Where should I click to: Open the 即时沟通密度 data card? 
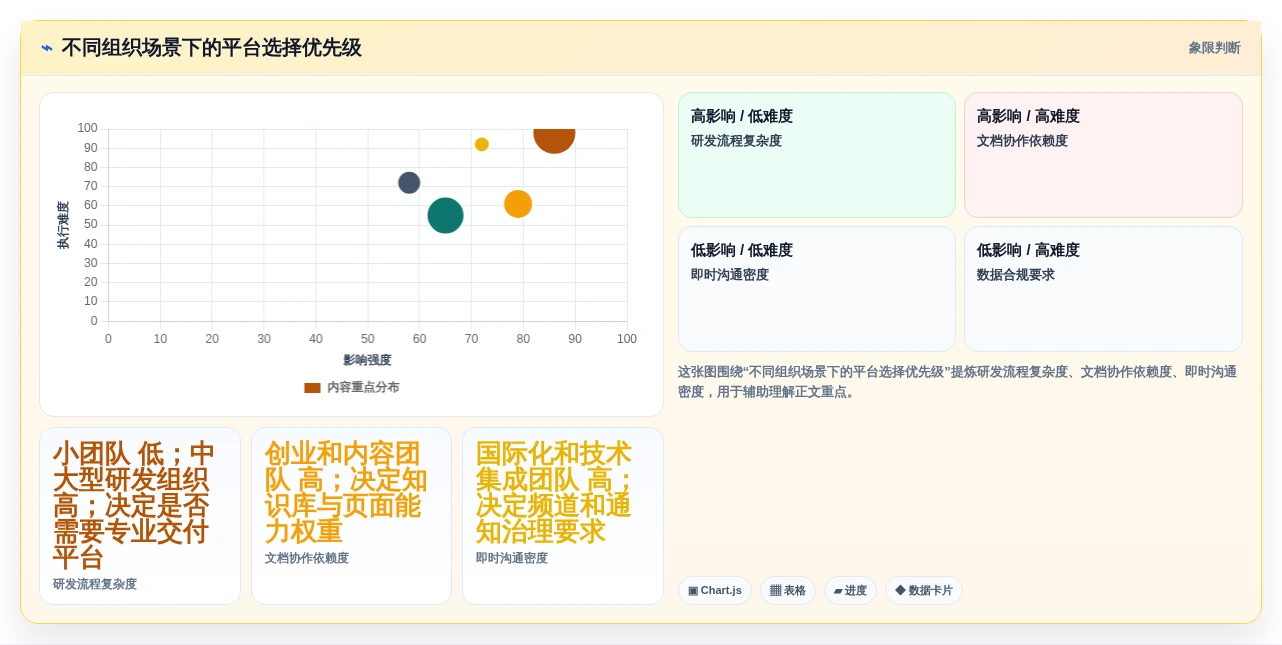coord(563,516)
